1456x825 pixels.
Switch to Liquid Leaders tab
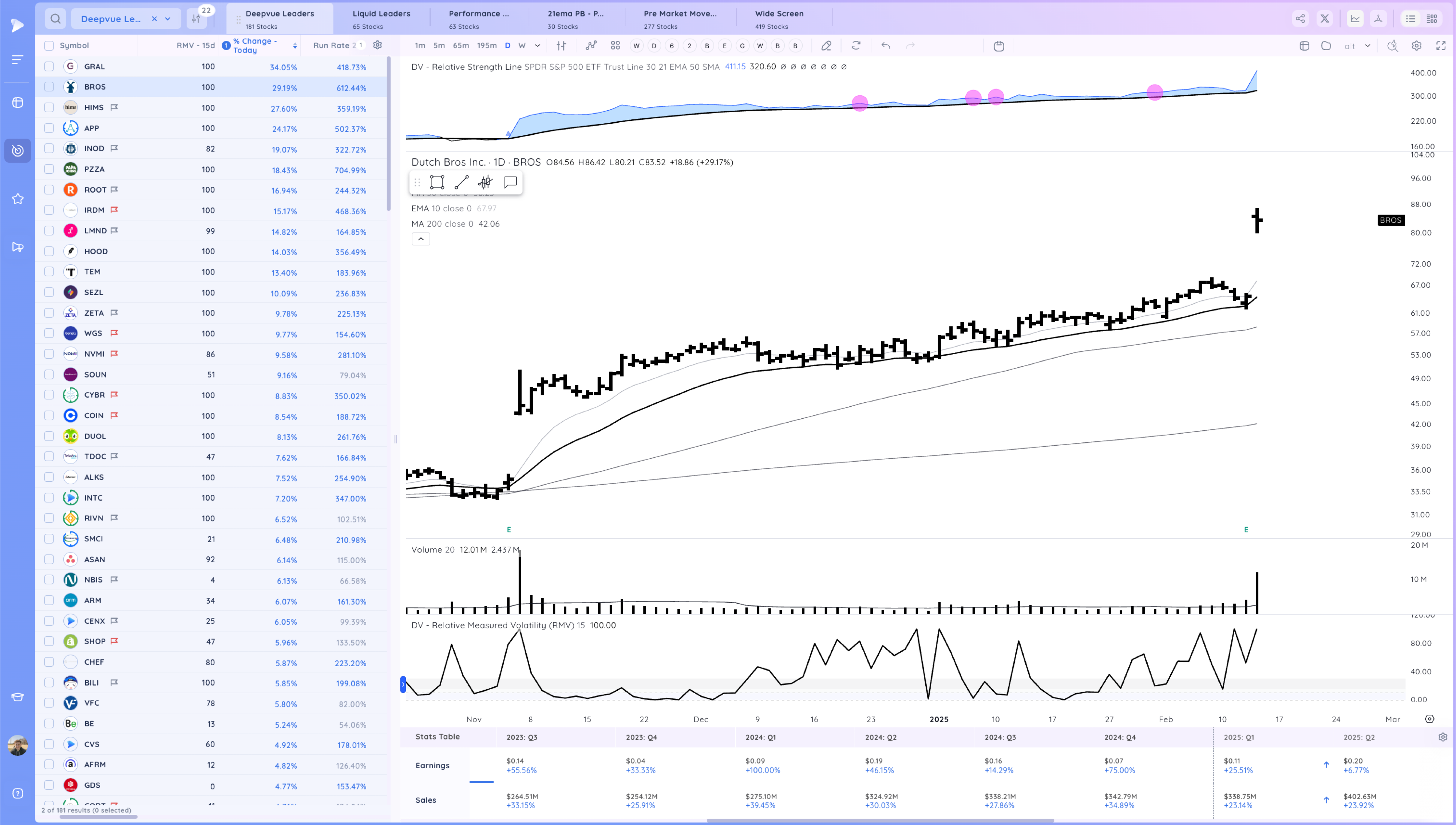tap(381, 19)
